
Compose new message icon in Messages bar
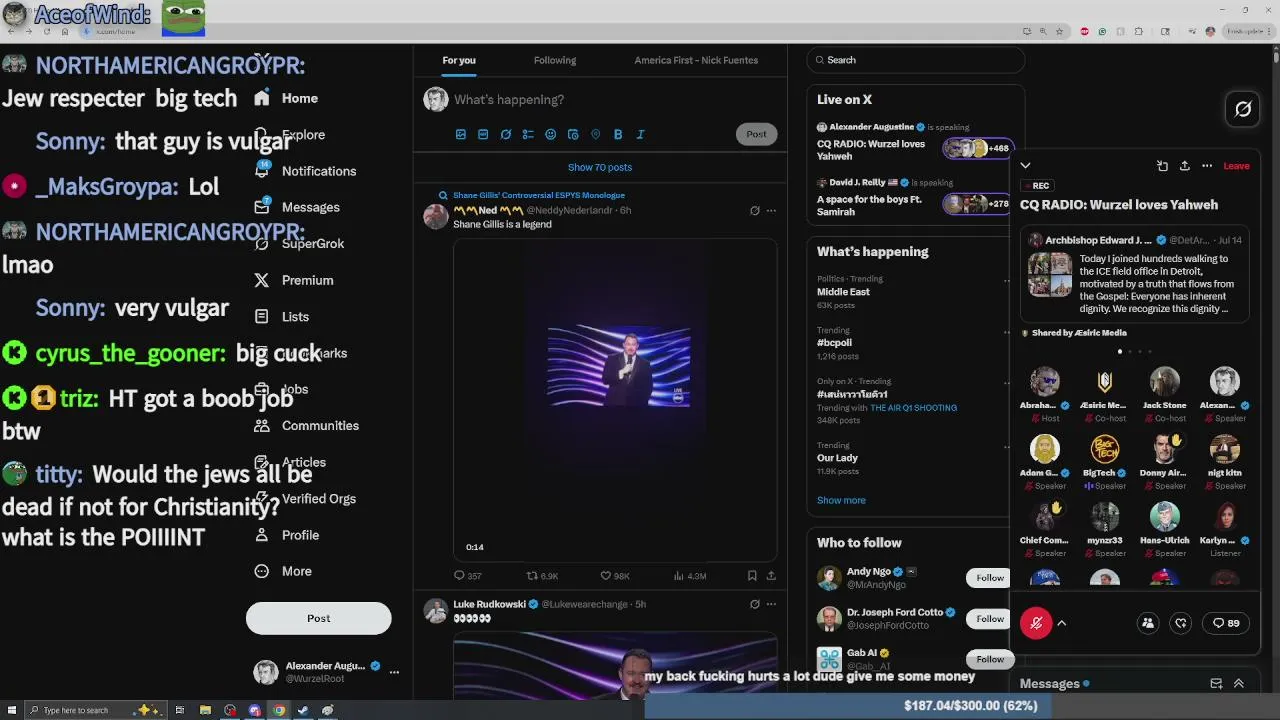click(x=1216, y=684)
